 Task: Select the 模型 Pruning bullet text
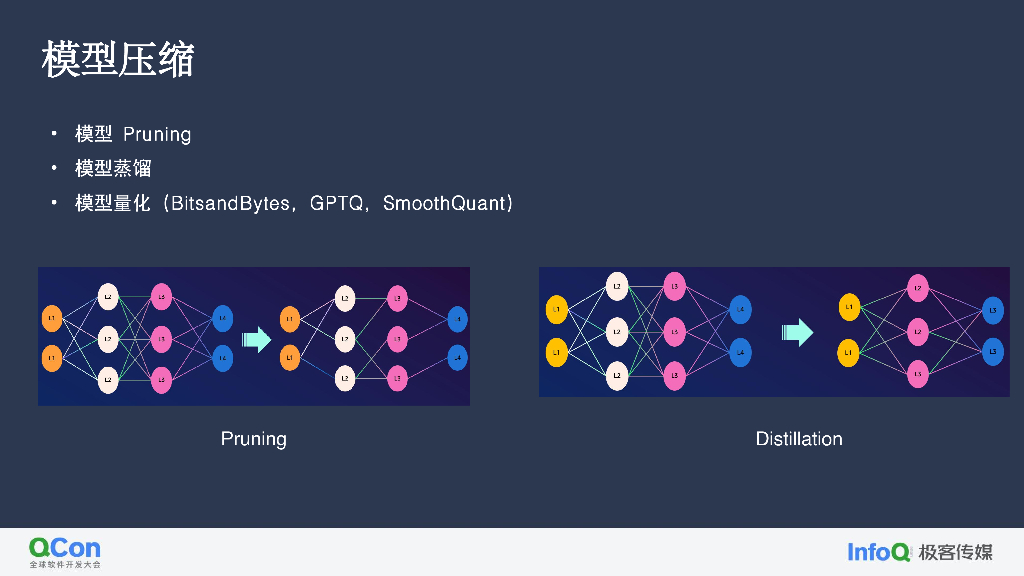pos(133,134)
